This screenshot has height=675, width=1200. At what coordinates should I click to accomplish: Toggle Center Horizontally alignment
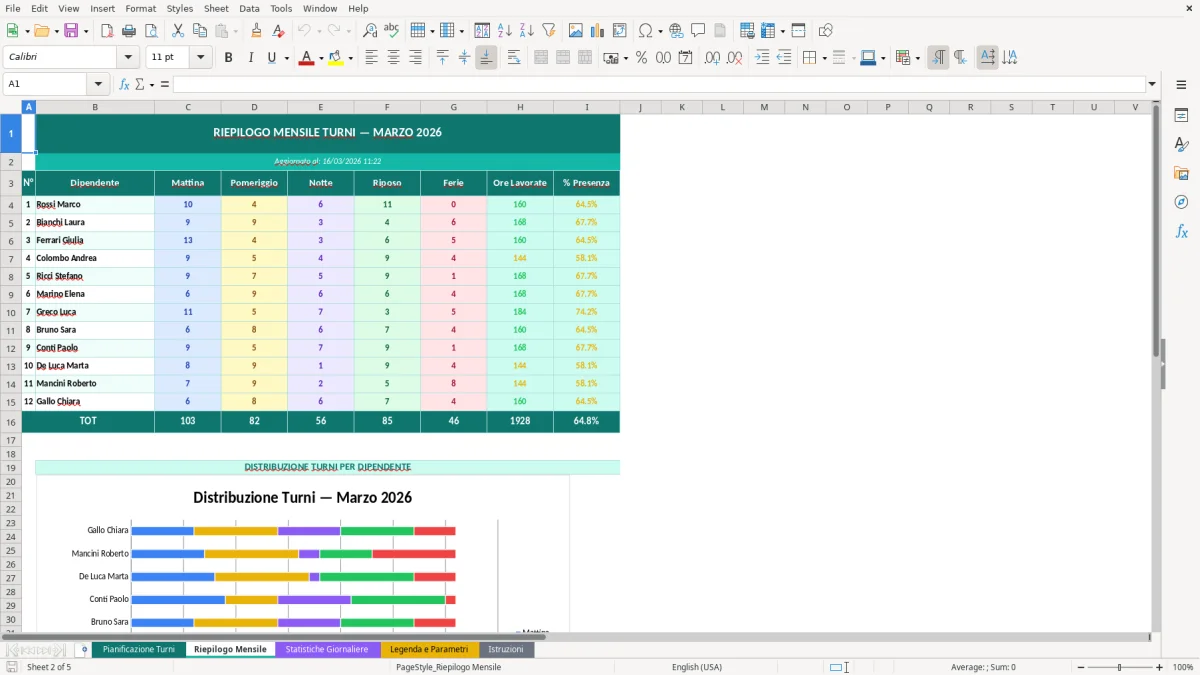[x=393, y=58]
